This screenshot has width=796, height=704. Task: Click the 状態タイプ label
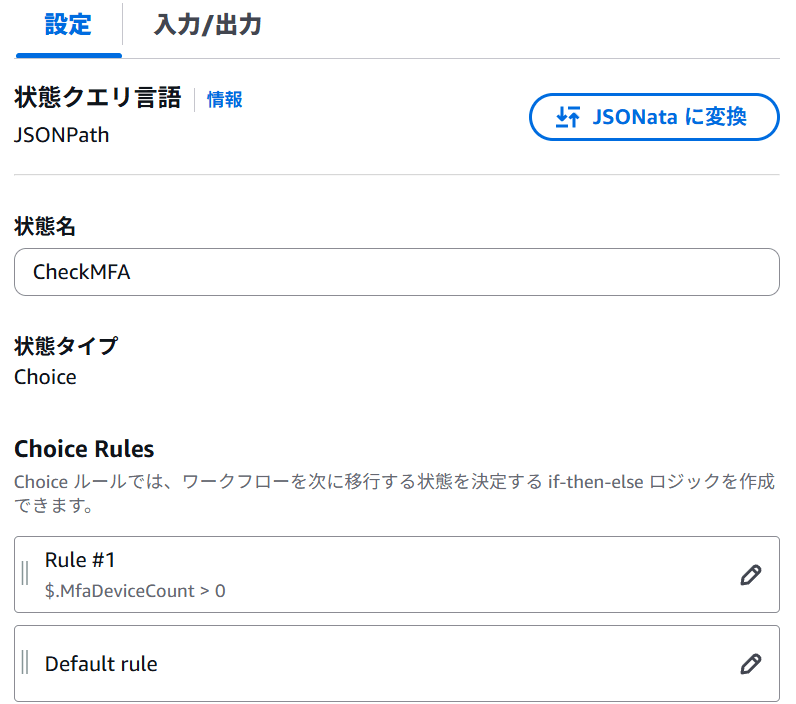65,347
